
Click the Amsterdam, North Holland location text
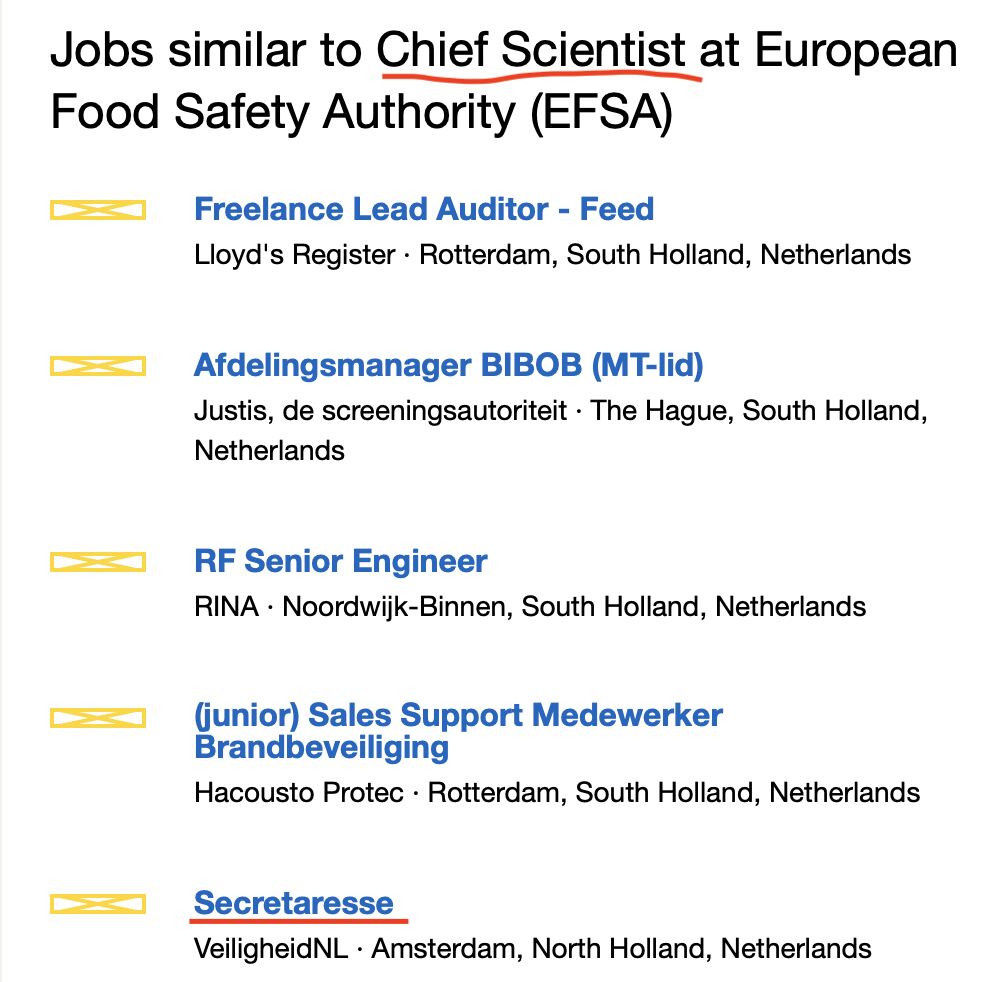[x=622, y=948]
